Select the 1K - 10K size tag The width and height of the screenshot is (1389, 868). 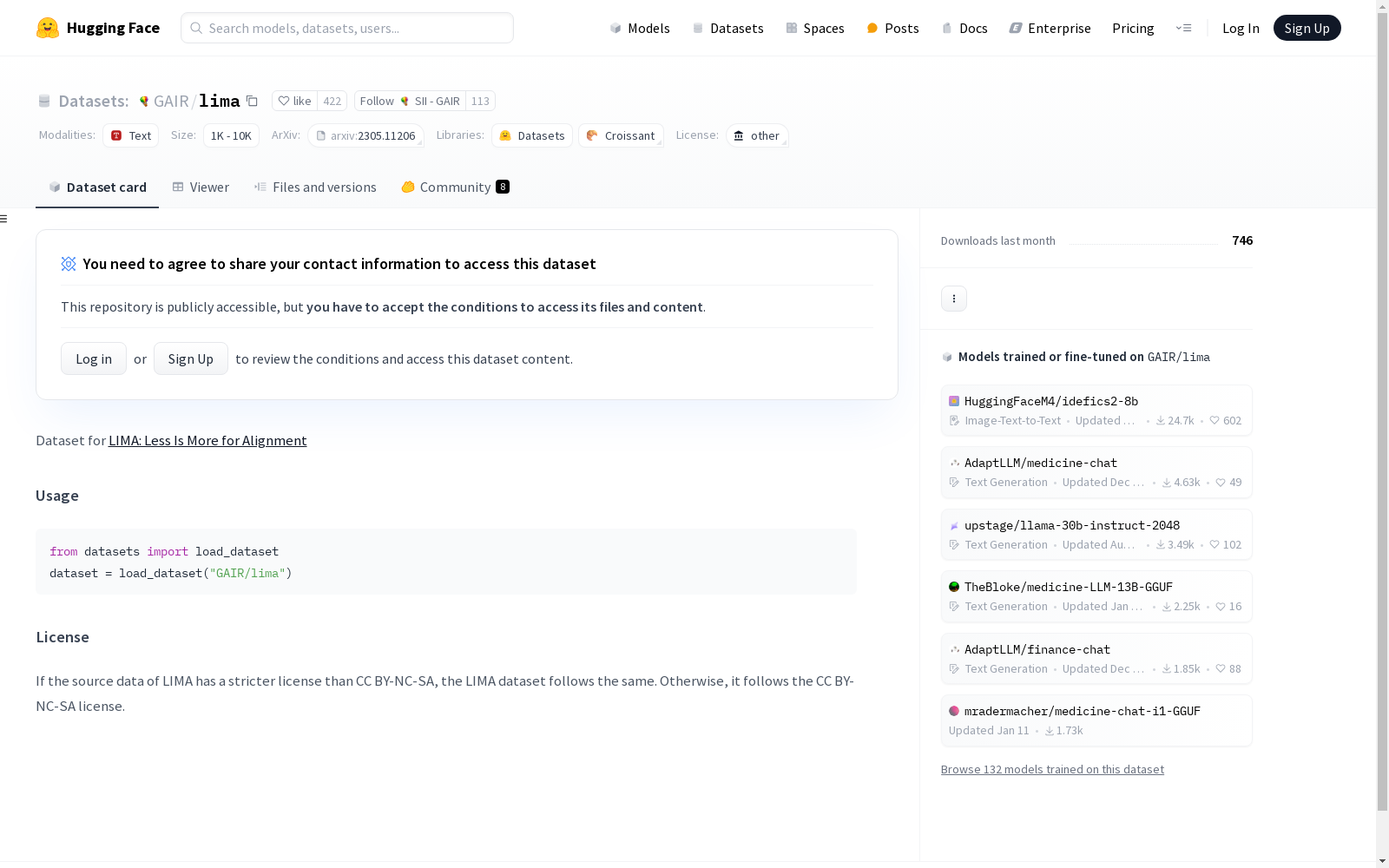tap(231, 135)
